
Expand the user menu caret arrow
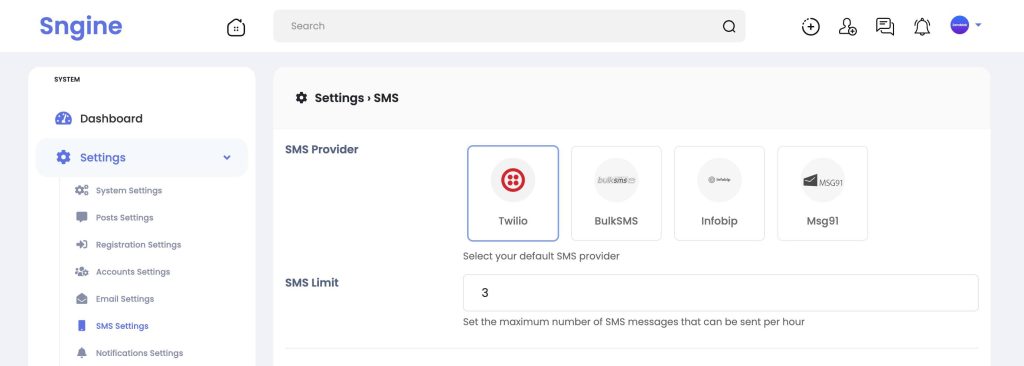(x=978, y=25)
